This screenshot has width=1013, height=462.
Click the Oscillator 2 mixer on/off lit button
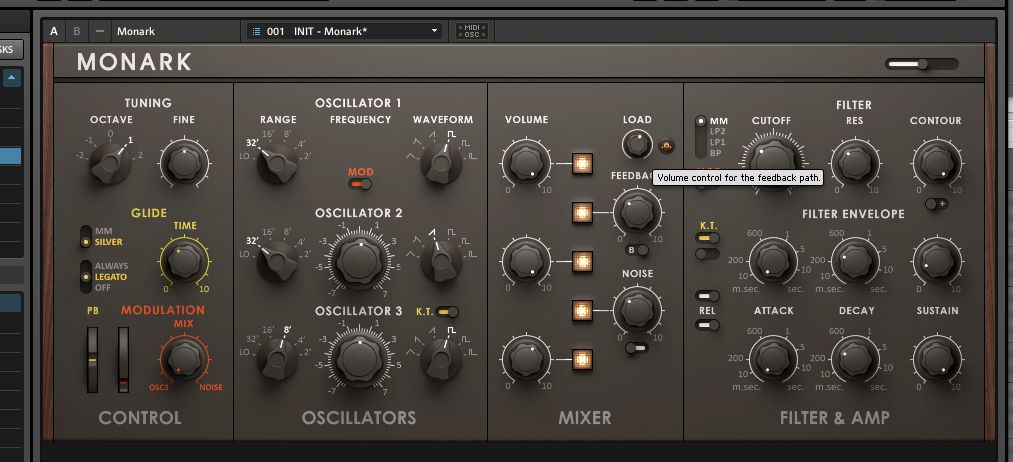click(x=581, y=262)
